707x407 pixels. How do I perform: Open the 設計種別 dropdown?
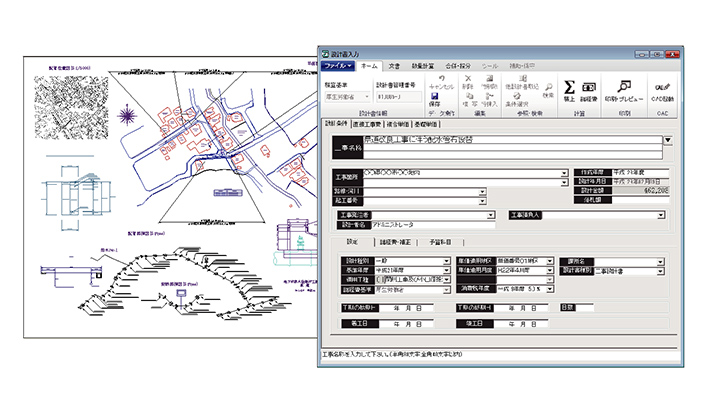click(x=446, y=261)
